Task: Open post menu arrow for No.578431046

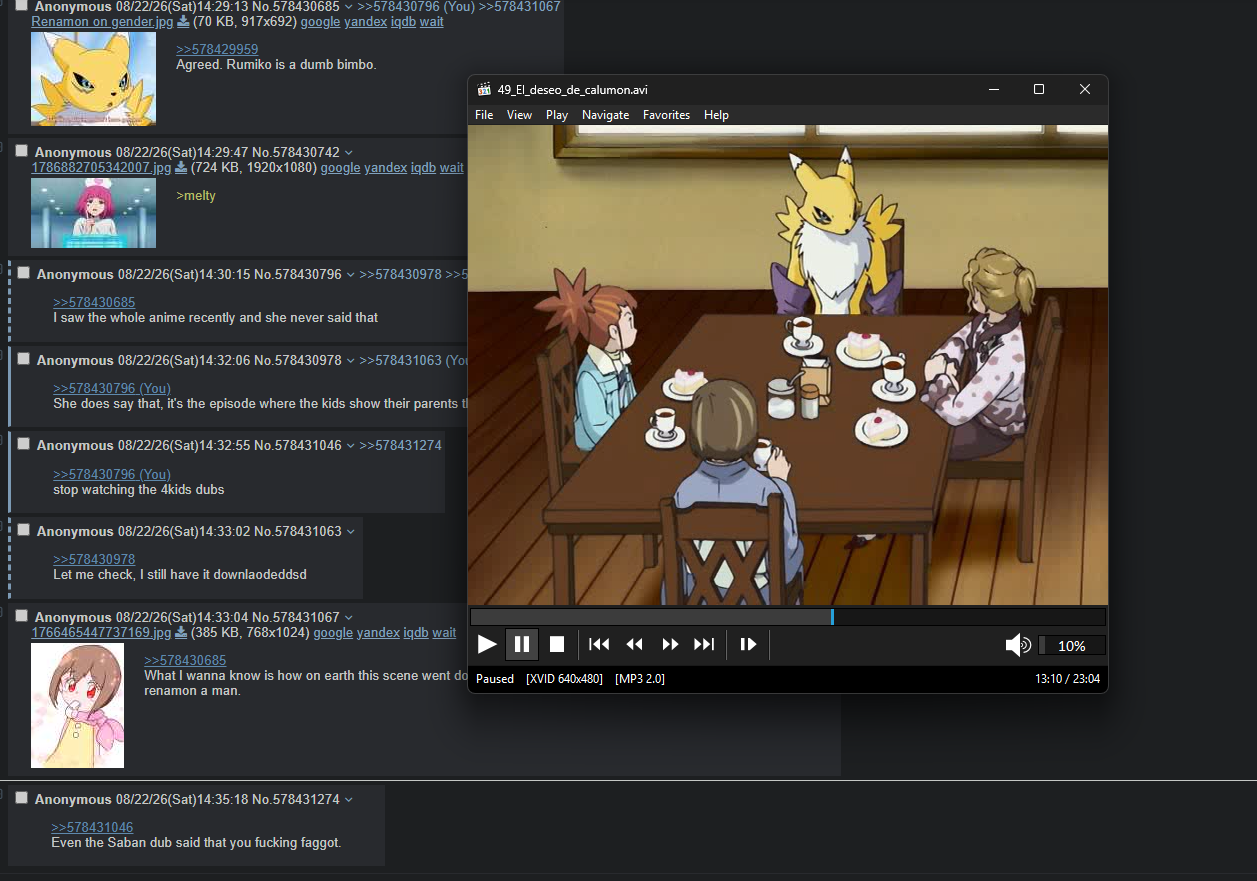Action: click(350, 446)
